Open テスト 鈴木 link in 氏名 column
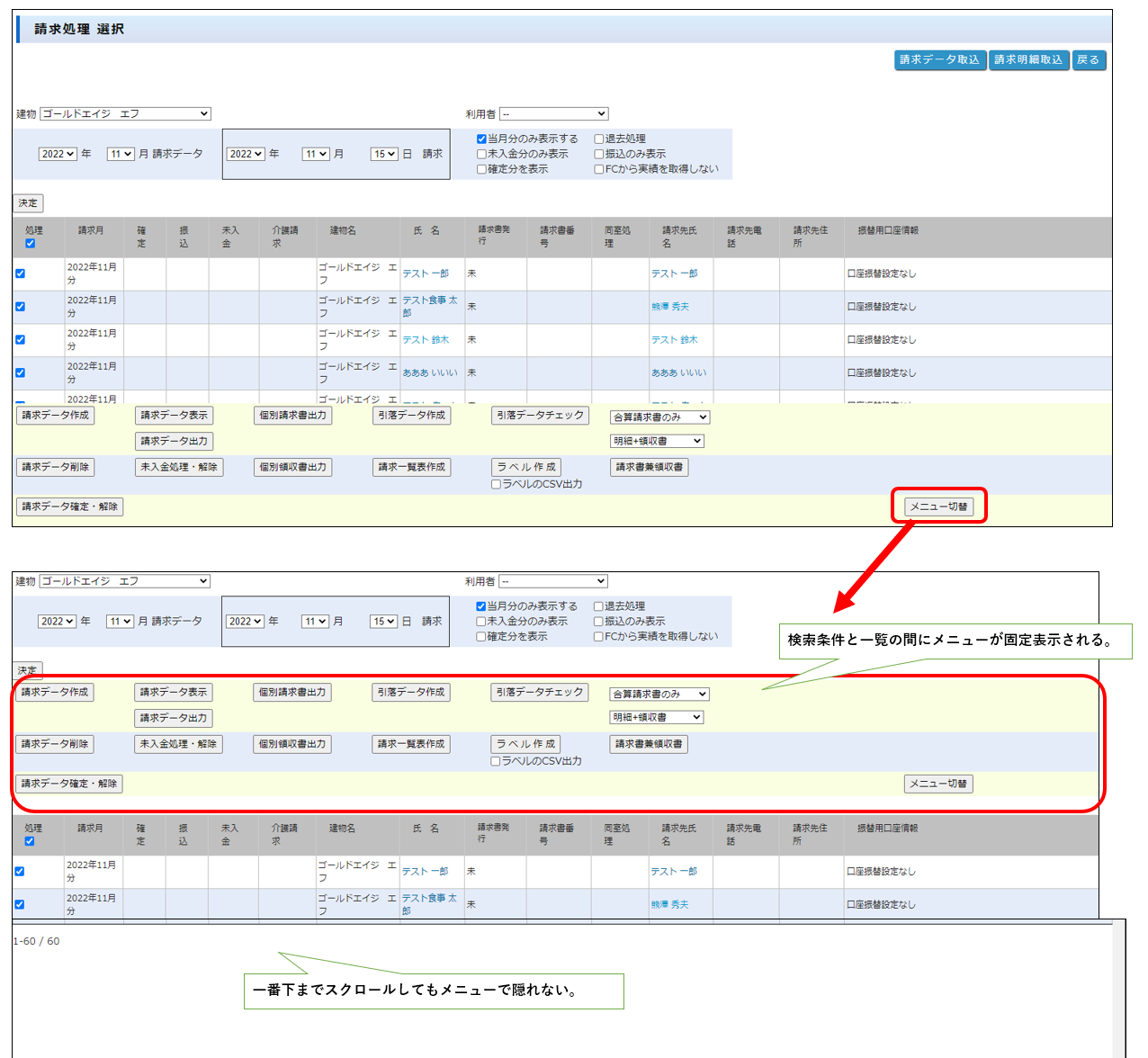Image resolution: width=1148 pixels, height=1058 pixels. [426, 340]
